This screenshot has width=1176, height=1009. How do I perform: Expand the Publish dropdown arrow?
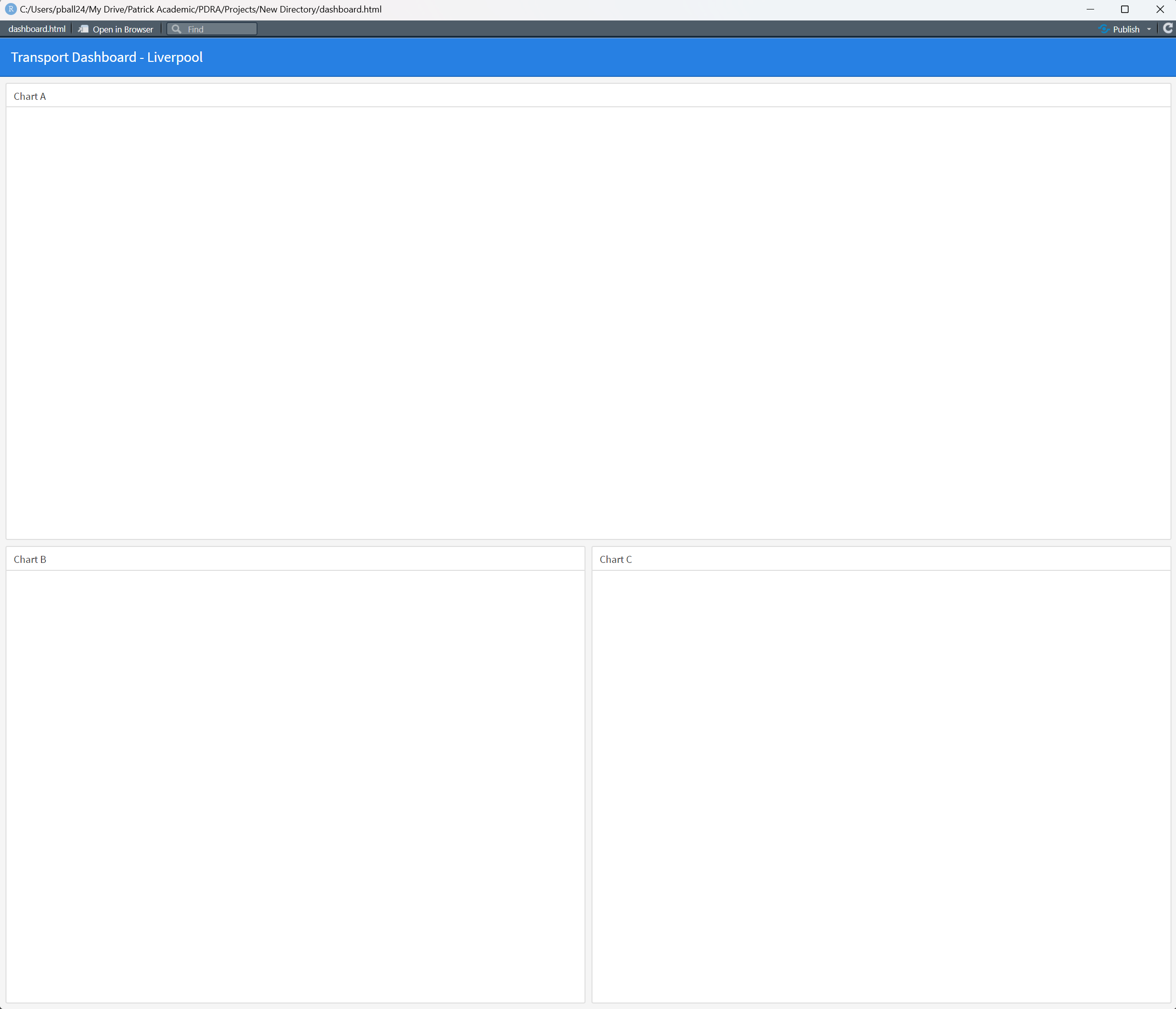[x=1149, y=29]
